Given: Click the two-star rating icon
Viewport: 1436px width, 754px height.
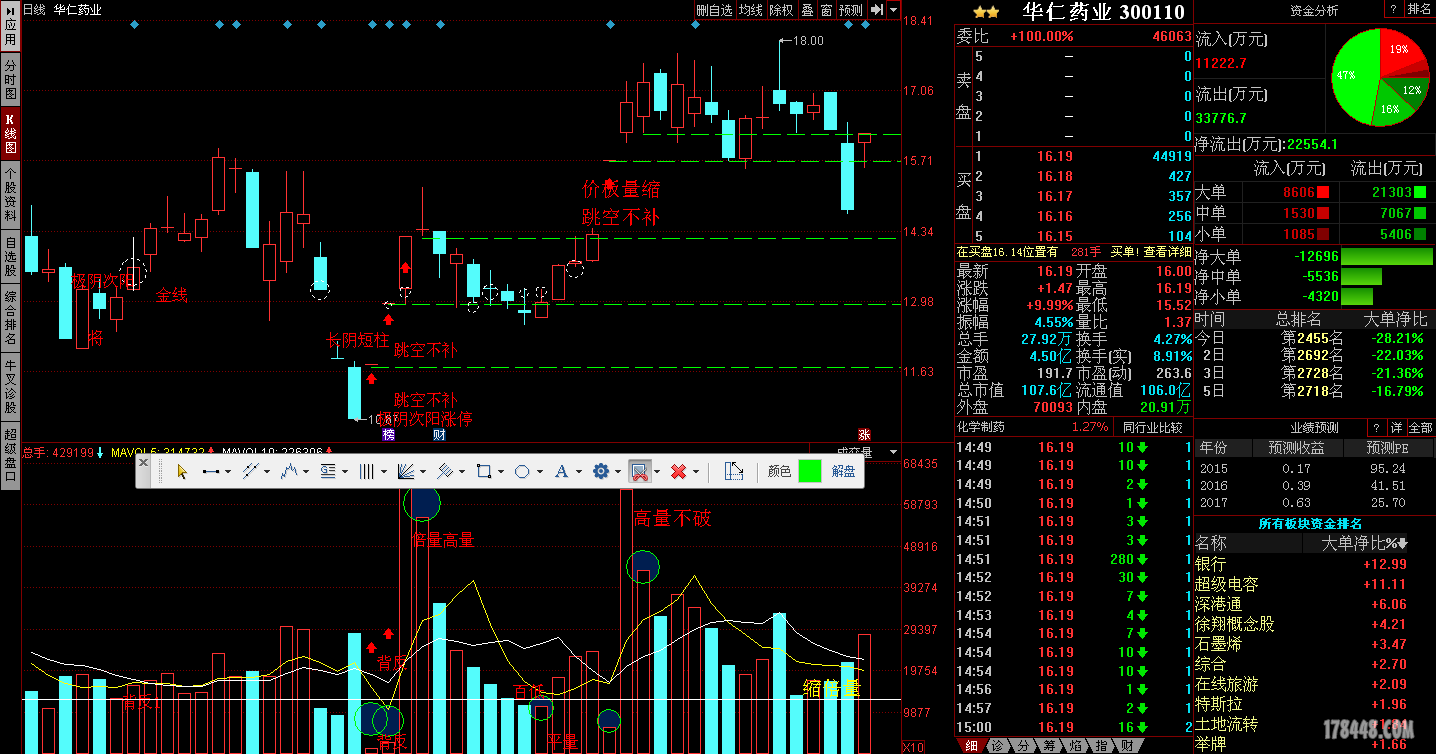Looking at the screenshot, I should [x=986, y=12].
